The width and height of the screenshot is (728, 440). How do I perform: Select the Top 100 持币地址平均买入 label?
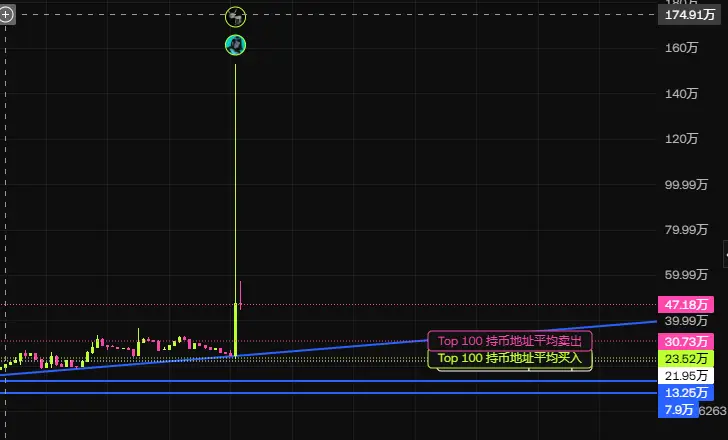click(x=510, y=358)
